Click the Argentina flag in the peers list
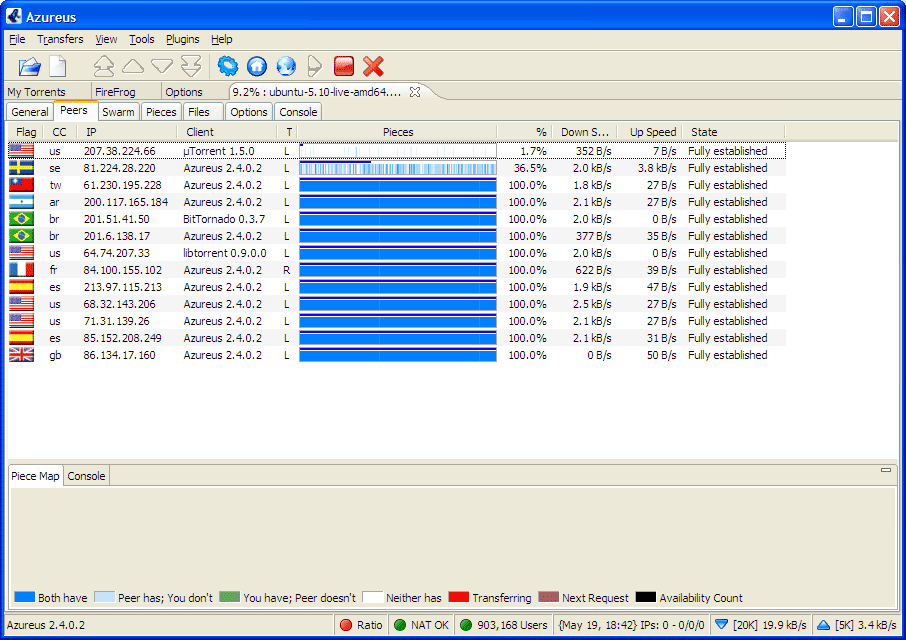The height and width of the screenshot is (640, 906). tap(21, 202)
